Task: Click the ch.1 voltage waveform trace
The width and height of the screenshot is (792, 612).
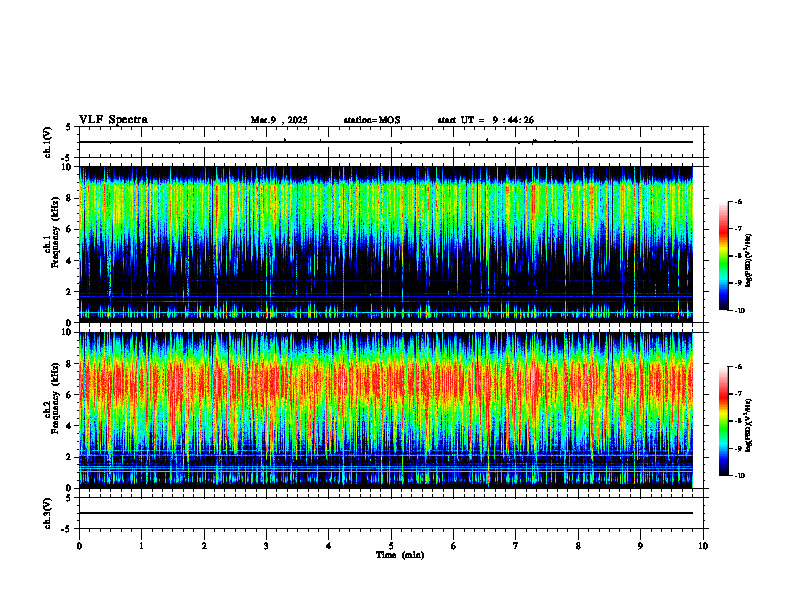Action: coord(386,142)
